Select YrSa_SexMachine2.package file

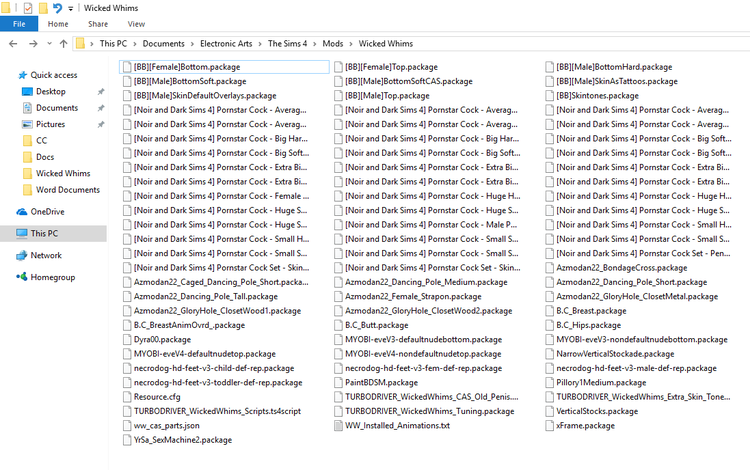pyautogui.click(x=183, y=440)
